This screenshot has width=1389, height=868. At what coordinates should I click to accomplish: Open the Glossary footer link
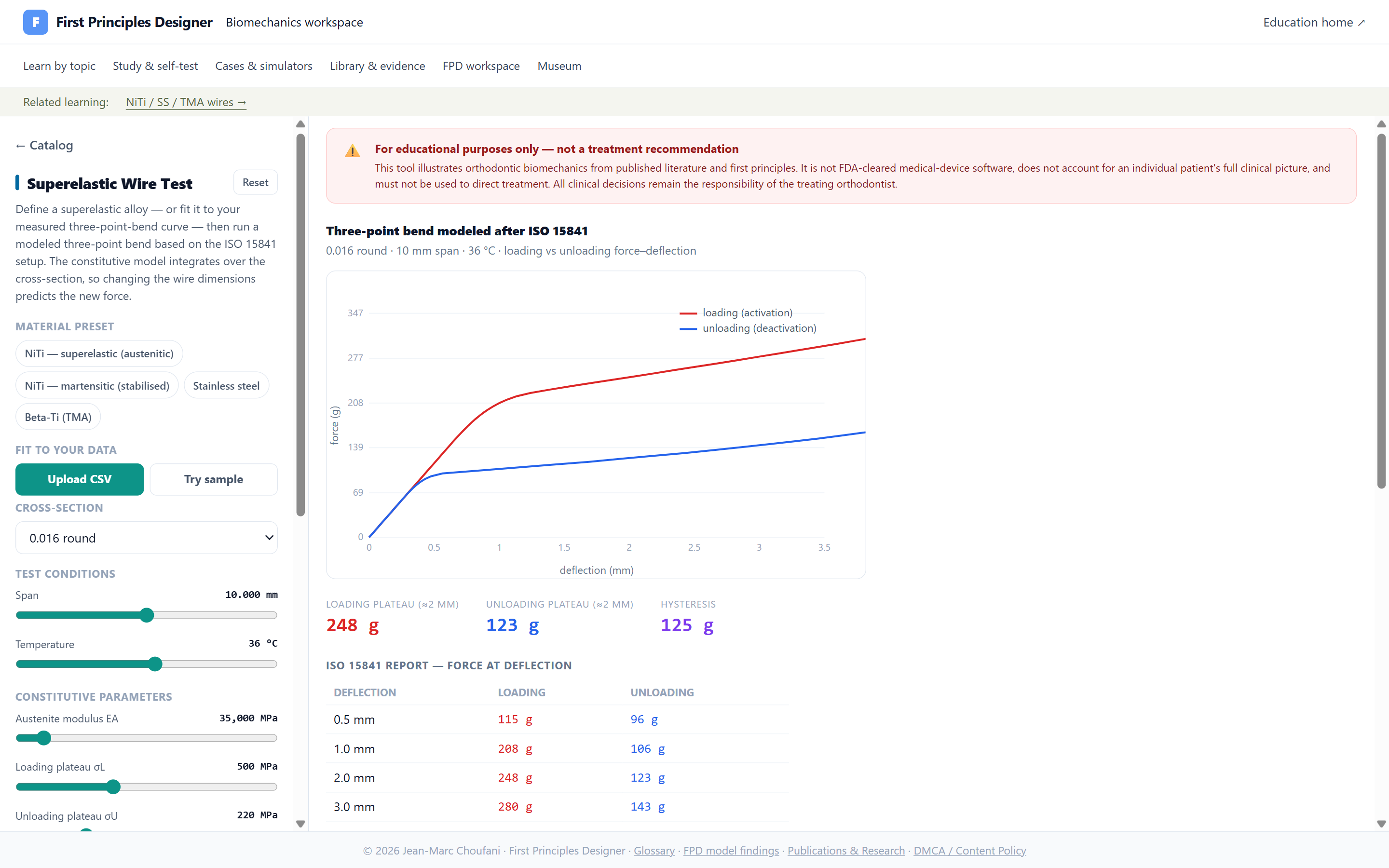point(654,850)
